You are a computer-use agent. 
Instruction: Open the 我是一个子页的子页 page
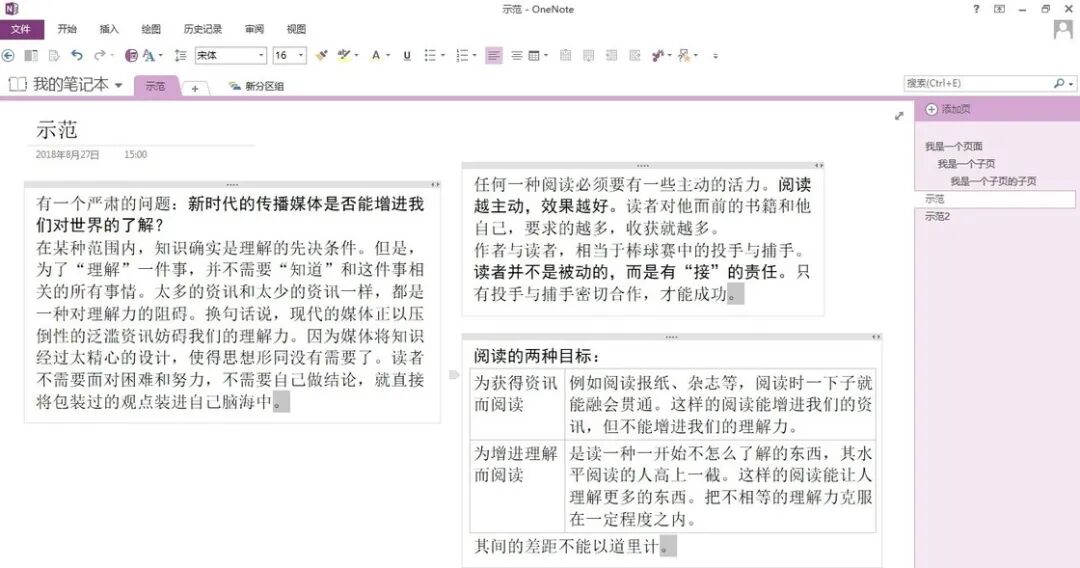click(993, 181)
